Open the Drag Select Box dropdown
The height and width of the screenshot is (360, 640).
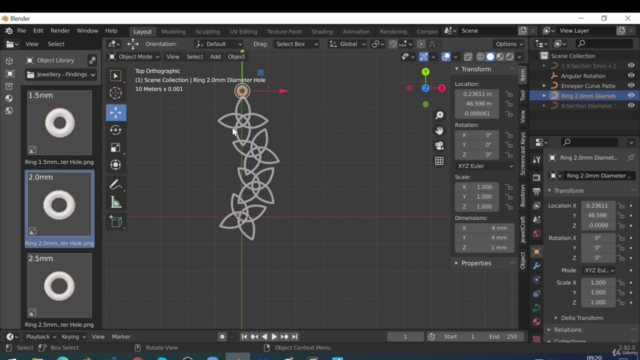[x=296, y=44]
